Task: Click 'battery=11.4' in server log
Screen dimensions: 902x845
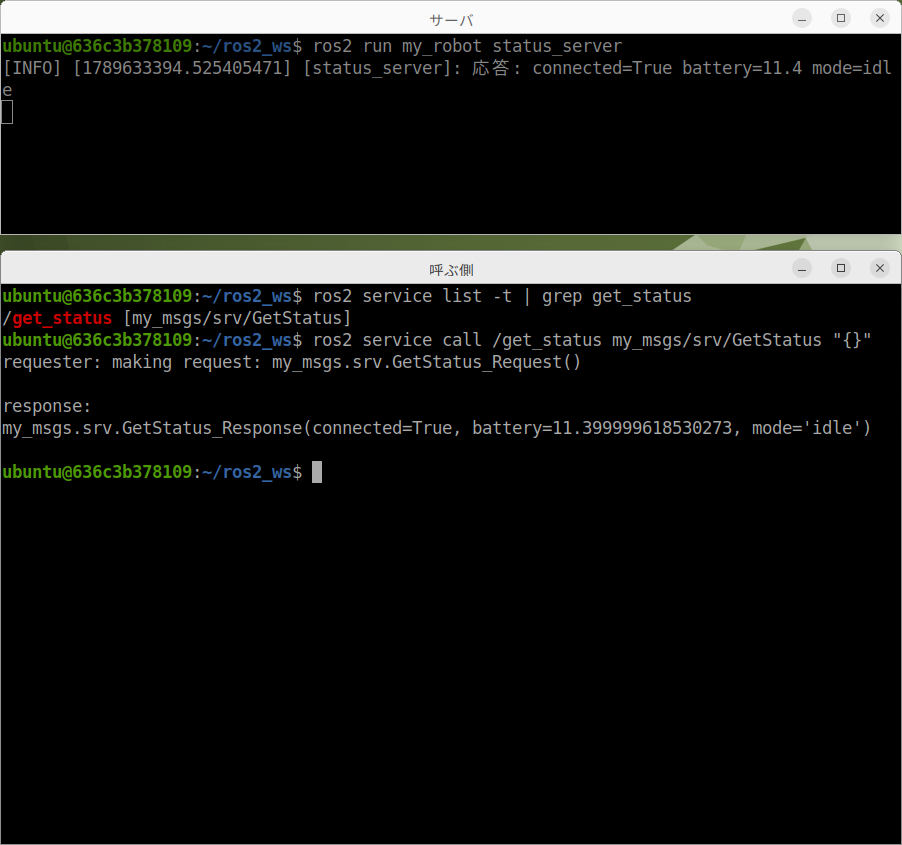Action: pos(742,68)
